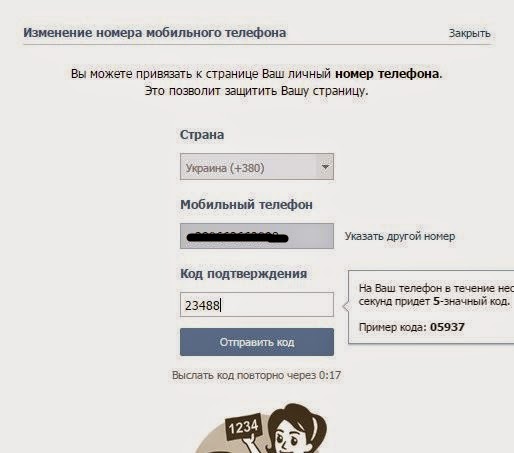Click the Страна field label
This screenshot has width=514, height=453.
(x=202, y=135)
